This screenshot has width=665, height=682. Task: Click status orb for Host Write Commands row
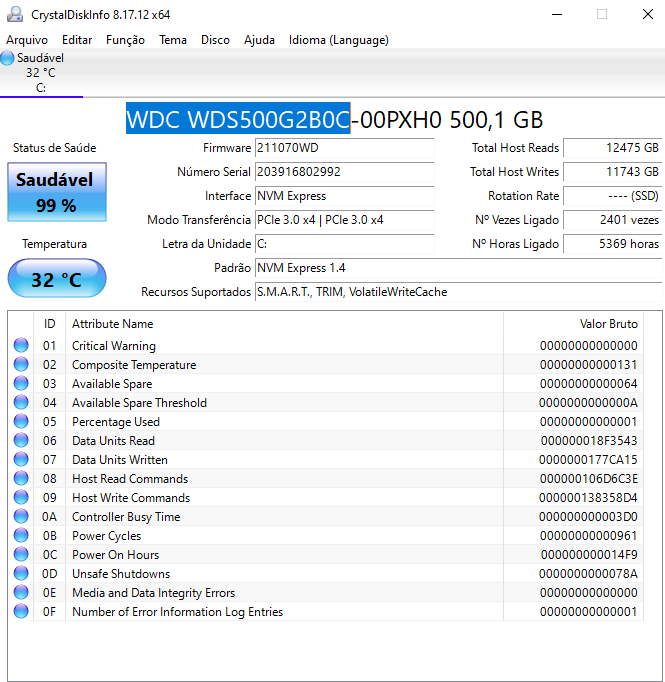tap(21, 497)
